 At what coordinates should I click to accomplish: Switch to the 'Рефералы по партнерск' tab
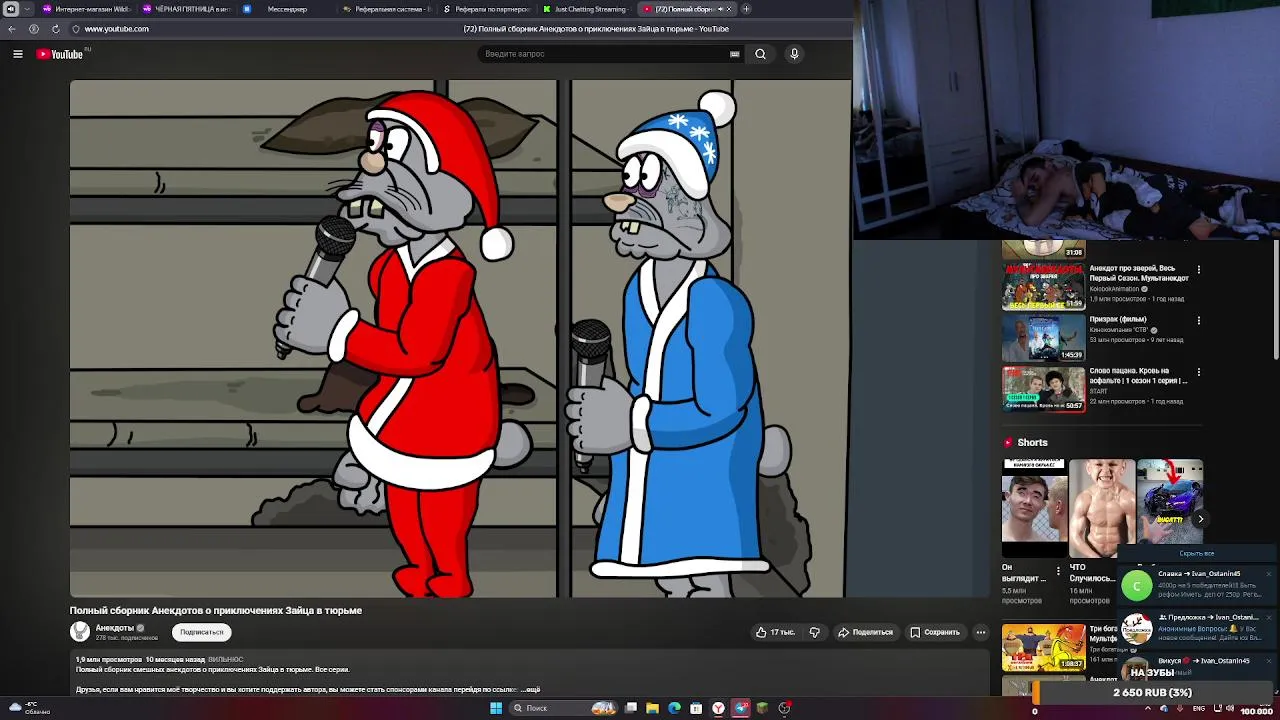(487, 9)
